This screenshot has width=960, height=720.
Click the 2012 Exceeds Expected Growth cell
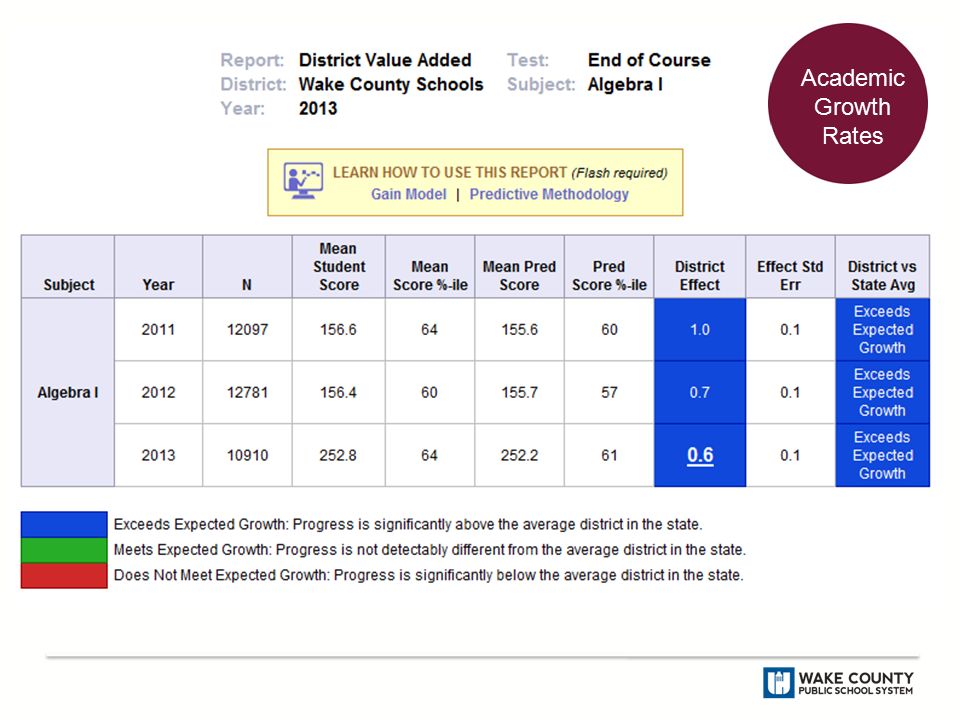click(x=882, y=392)
